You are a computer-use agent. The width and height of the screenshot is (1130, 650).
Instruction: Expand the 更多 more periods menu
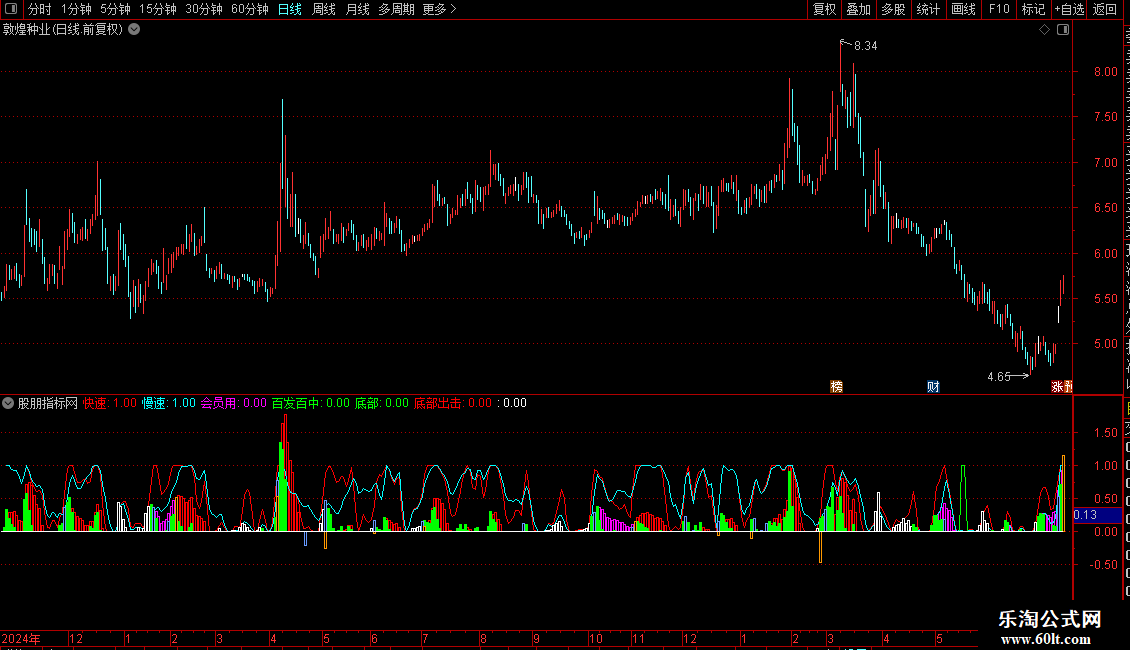point(439,9)
